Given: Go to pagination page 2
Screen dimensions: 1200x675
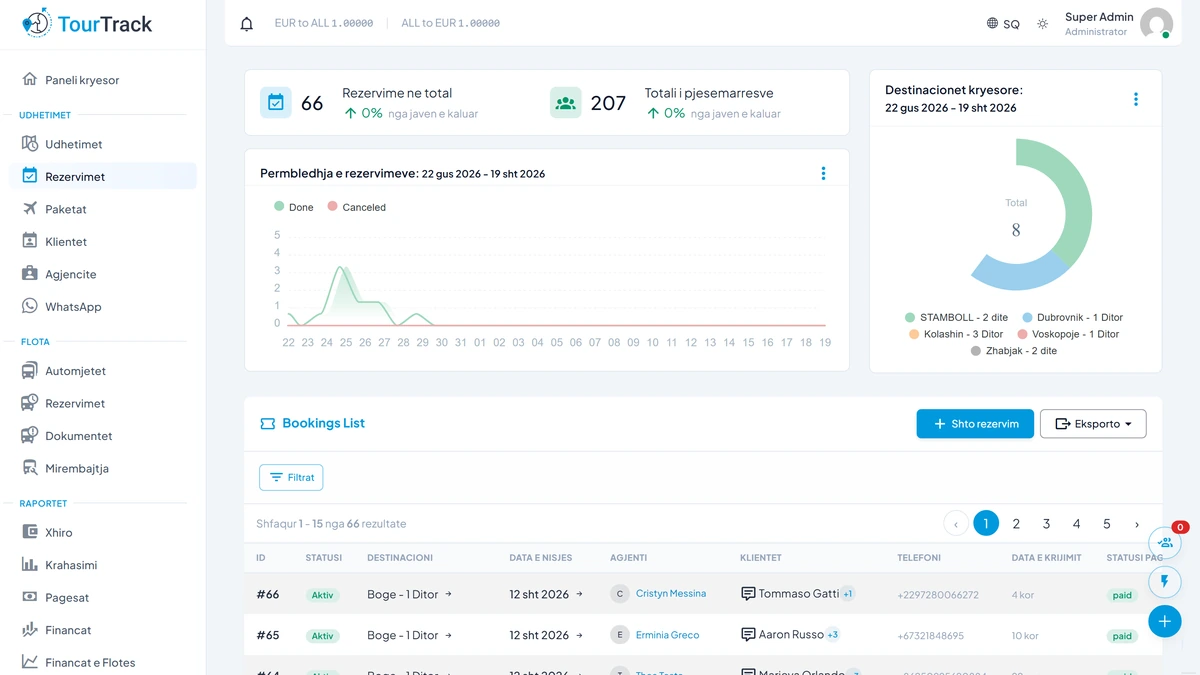Looking at the screenshot, I should tap(1016, 524).
